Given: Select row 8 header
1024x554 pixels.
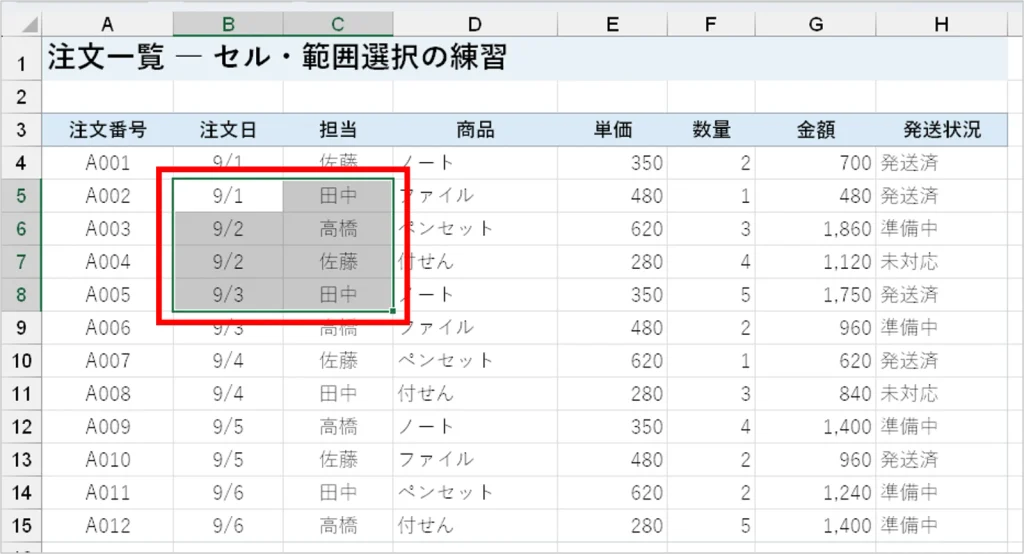Looking at the screenshot, I should [x=21, y=295].
